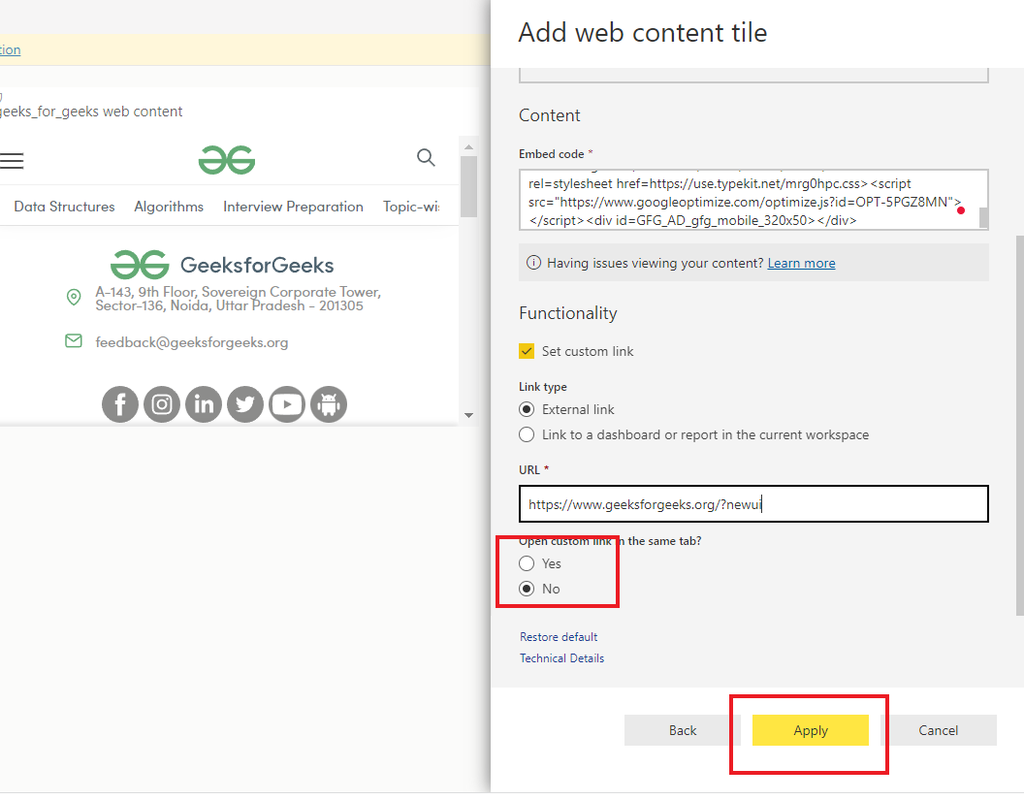
Task: Open the Android app icon
Action: point(328,405)
